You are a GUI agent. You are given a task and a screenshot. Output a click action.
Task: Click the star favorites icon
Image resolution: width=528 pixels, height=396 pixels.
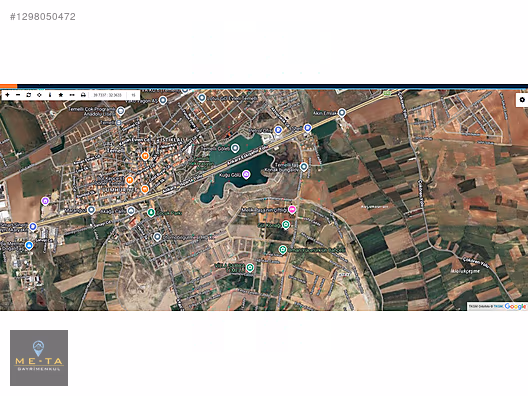click(x=61, y=95)
